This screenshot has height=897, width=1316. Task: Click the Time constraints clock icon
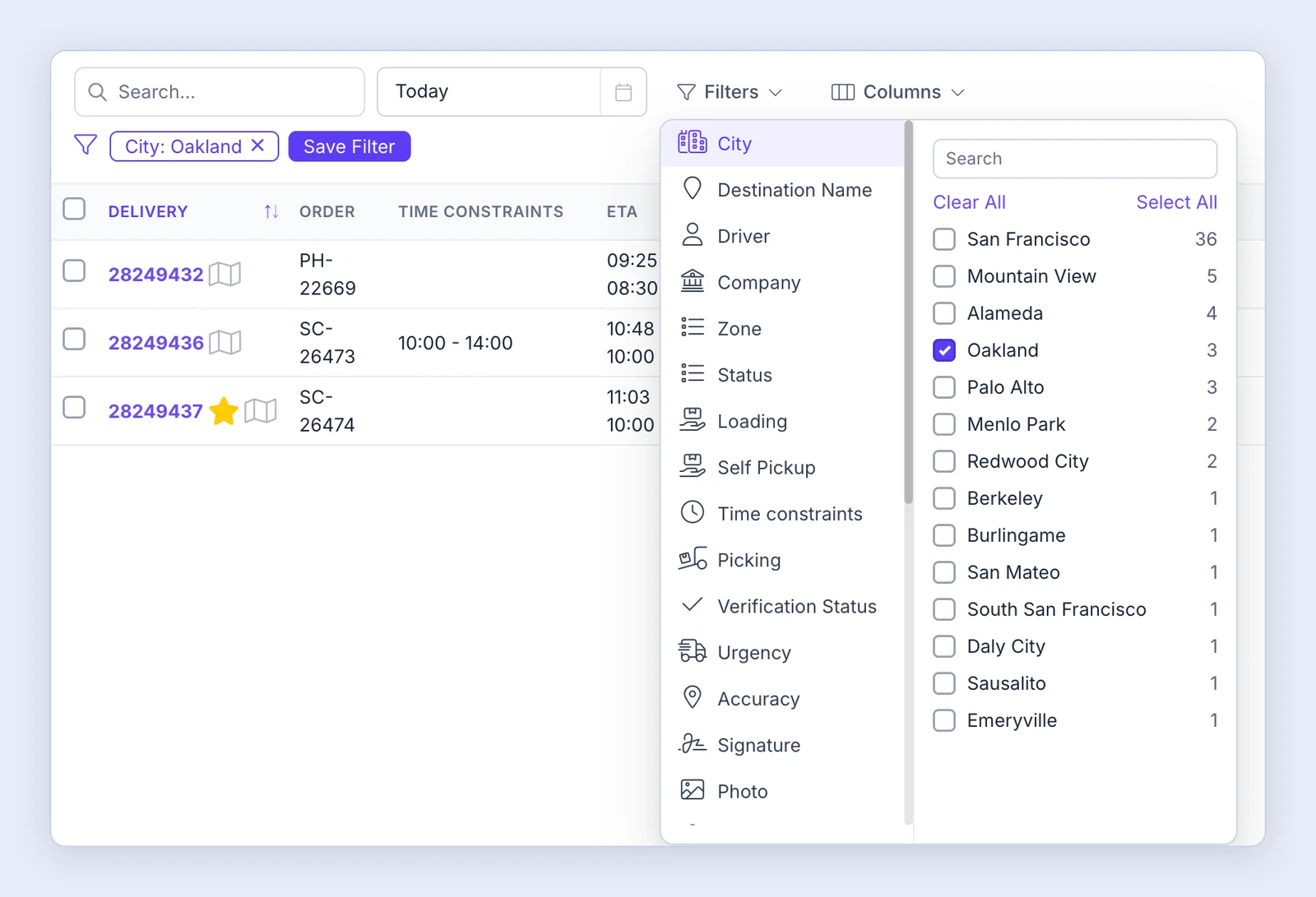(693, 512)
